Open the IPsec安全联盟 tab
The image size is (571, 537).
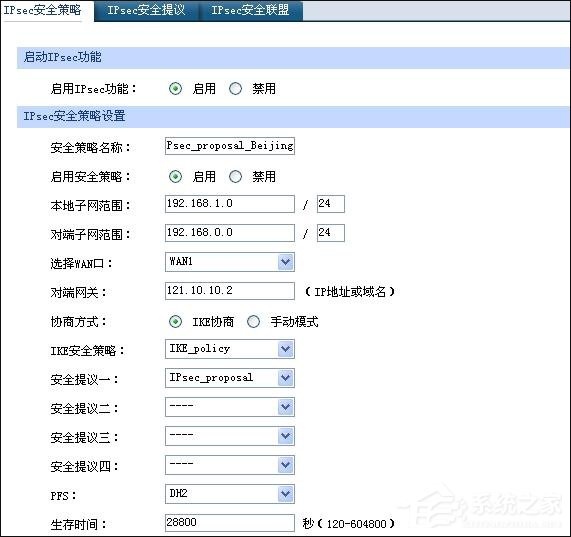250,10
